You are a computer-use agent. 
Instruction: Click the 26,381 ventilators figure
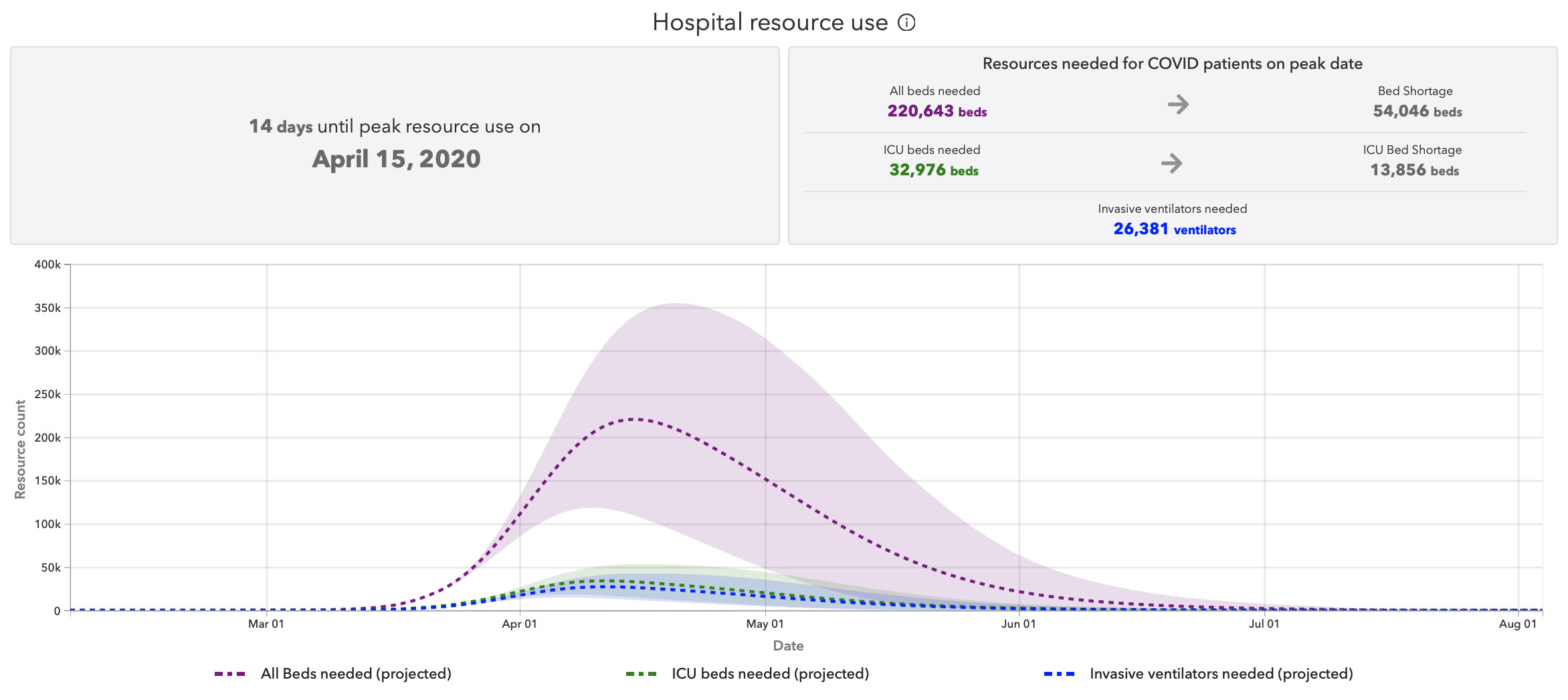point(1174,229)
